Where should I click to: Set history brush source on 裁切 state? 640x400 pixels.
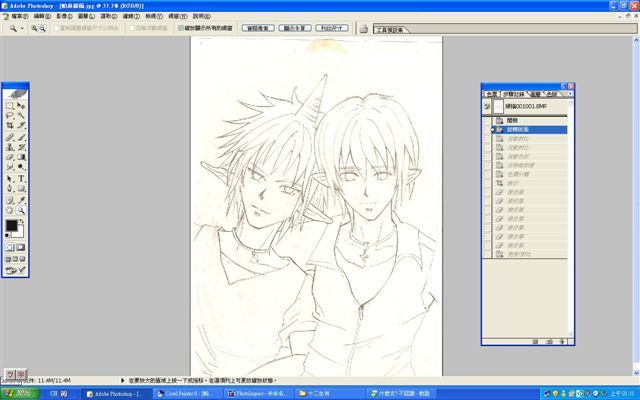point(487,183)
